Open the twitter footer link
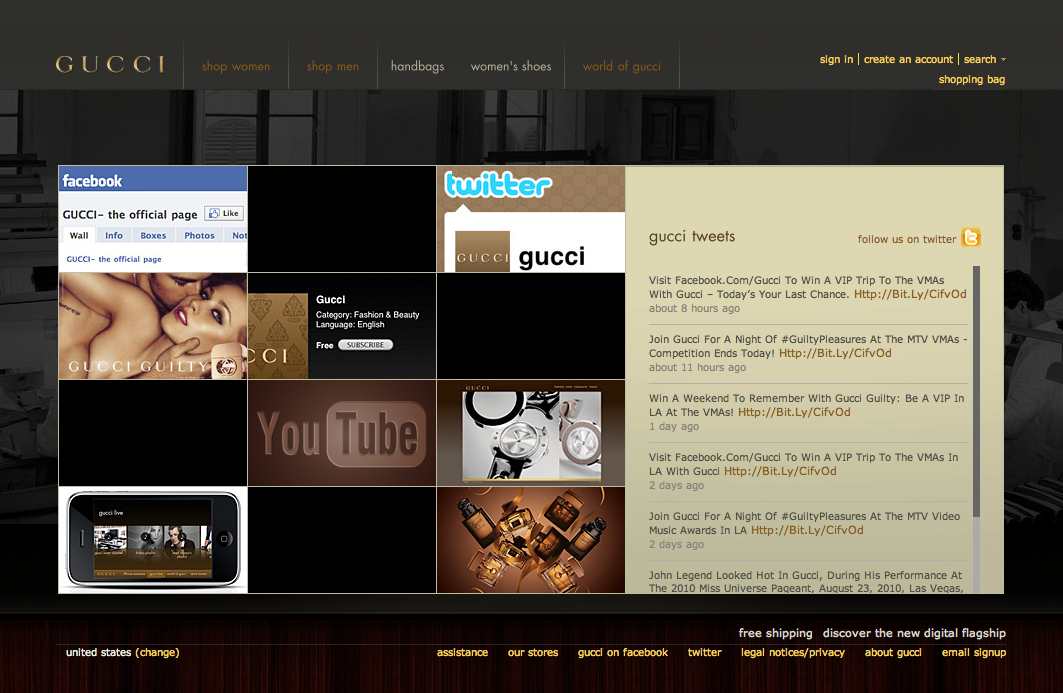Image resolution: width=1063 pixels, height=693 pixels. coord(704,652)
